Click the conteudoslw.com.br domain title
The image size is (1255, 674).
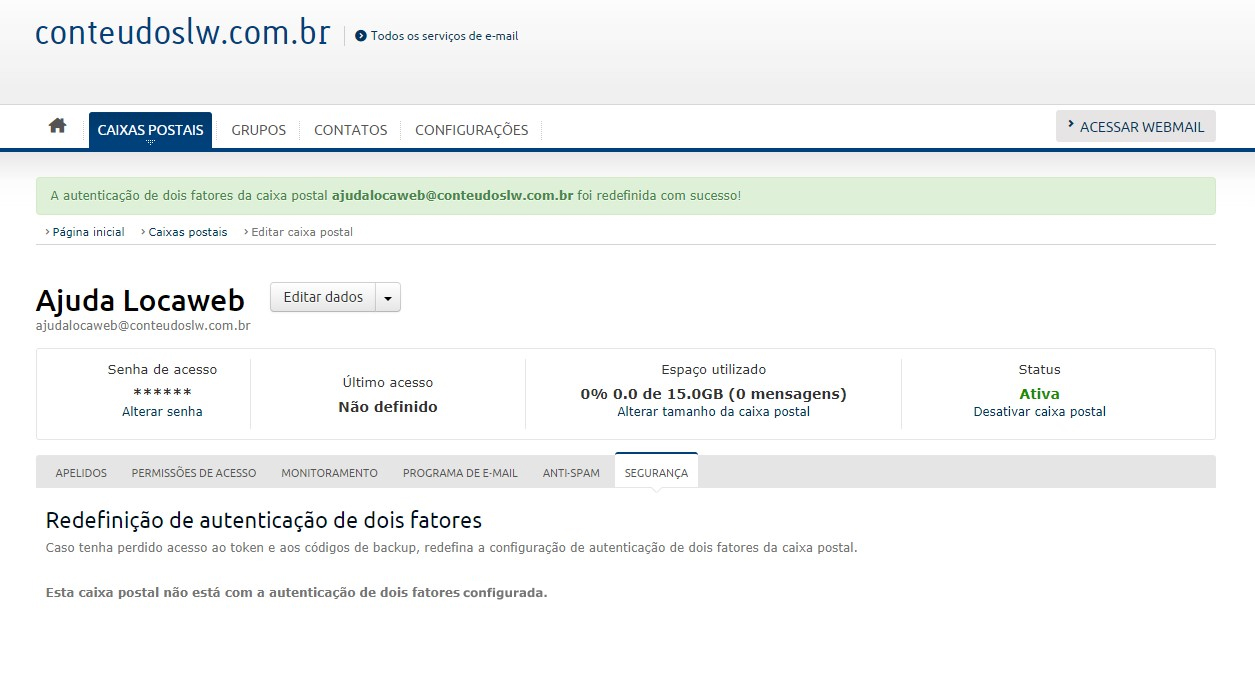click(x=183, y=33)
